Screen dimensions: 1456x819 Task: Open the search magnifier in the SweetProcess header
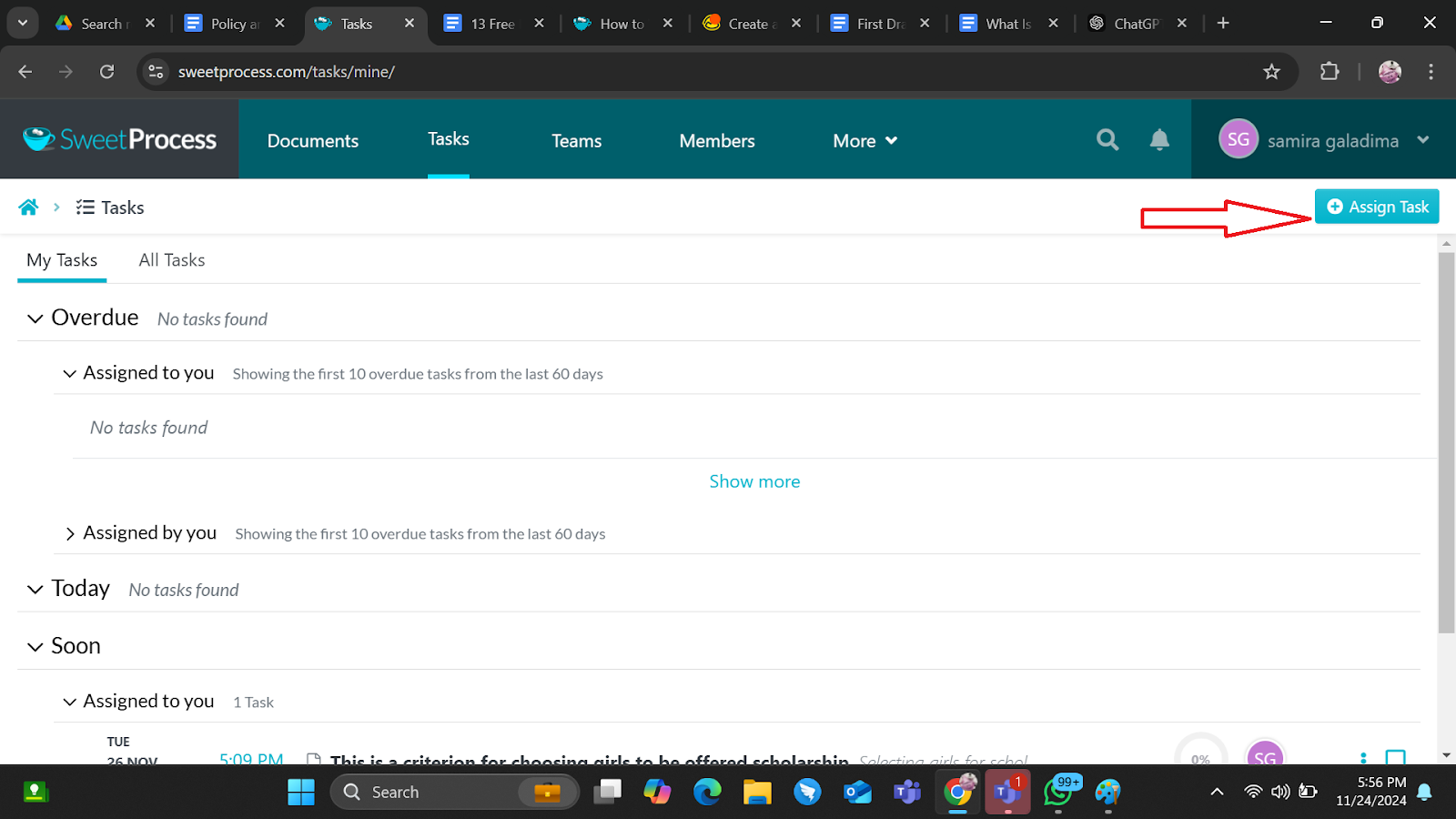click(1107, 139)
